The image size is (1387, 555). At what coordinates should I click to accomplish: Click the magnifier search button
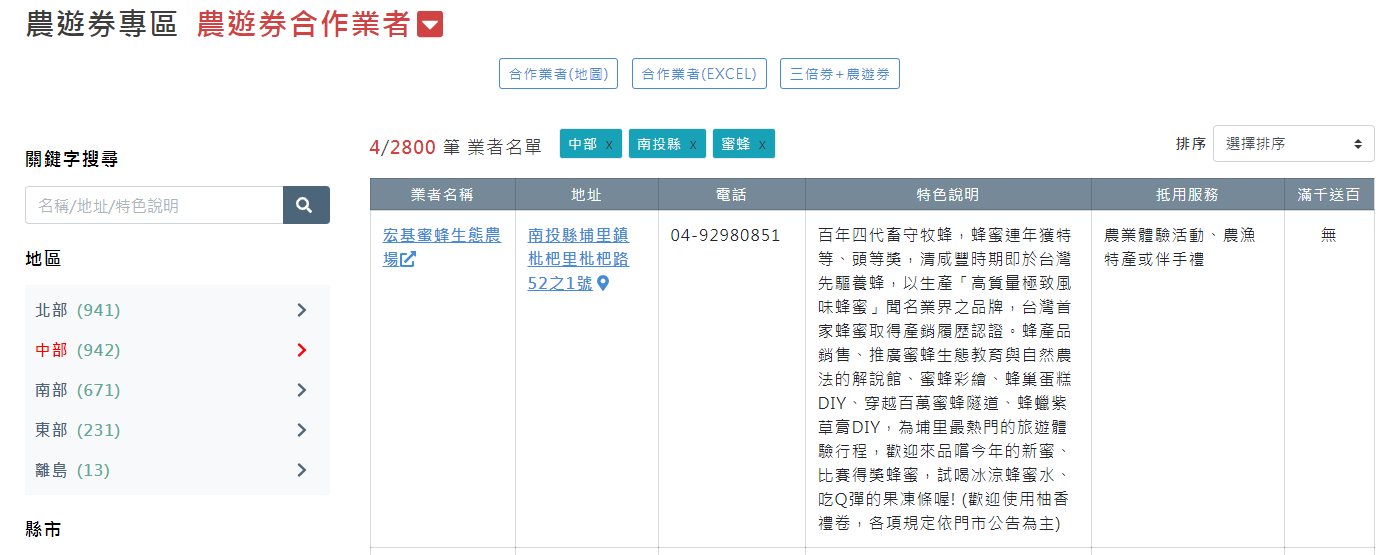click(305, 205)
